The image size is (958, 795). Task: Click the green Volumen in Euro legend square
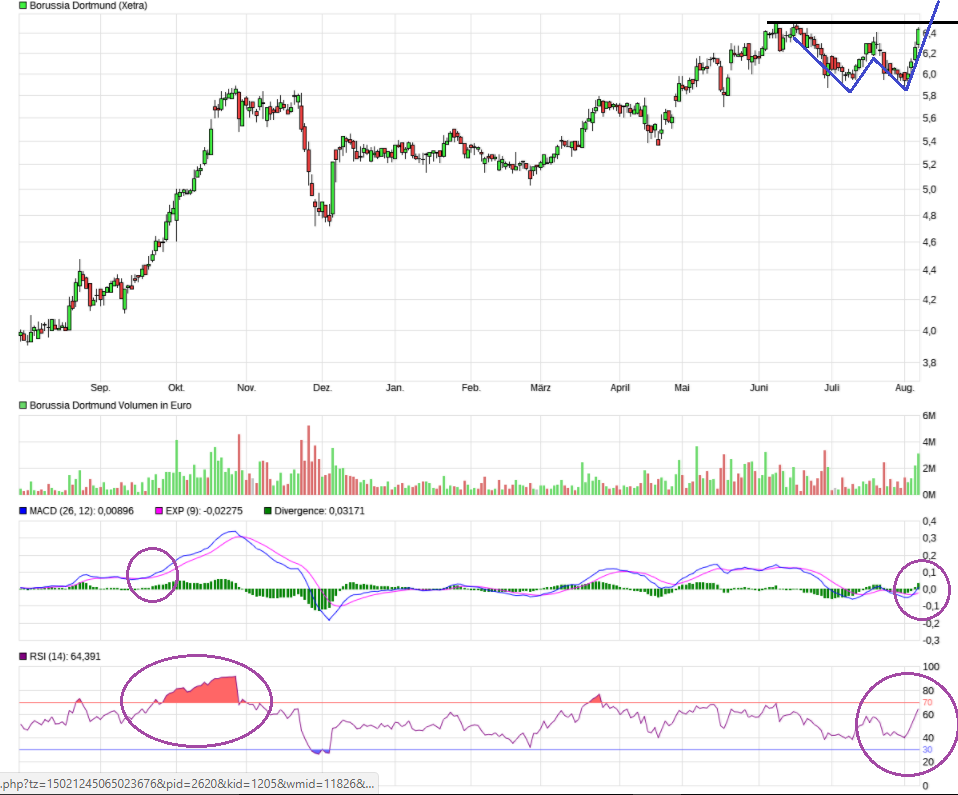click(x=24, y=405)
